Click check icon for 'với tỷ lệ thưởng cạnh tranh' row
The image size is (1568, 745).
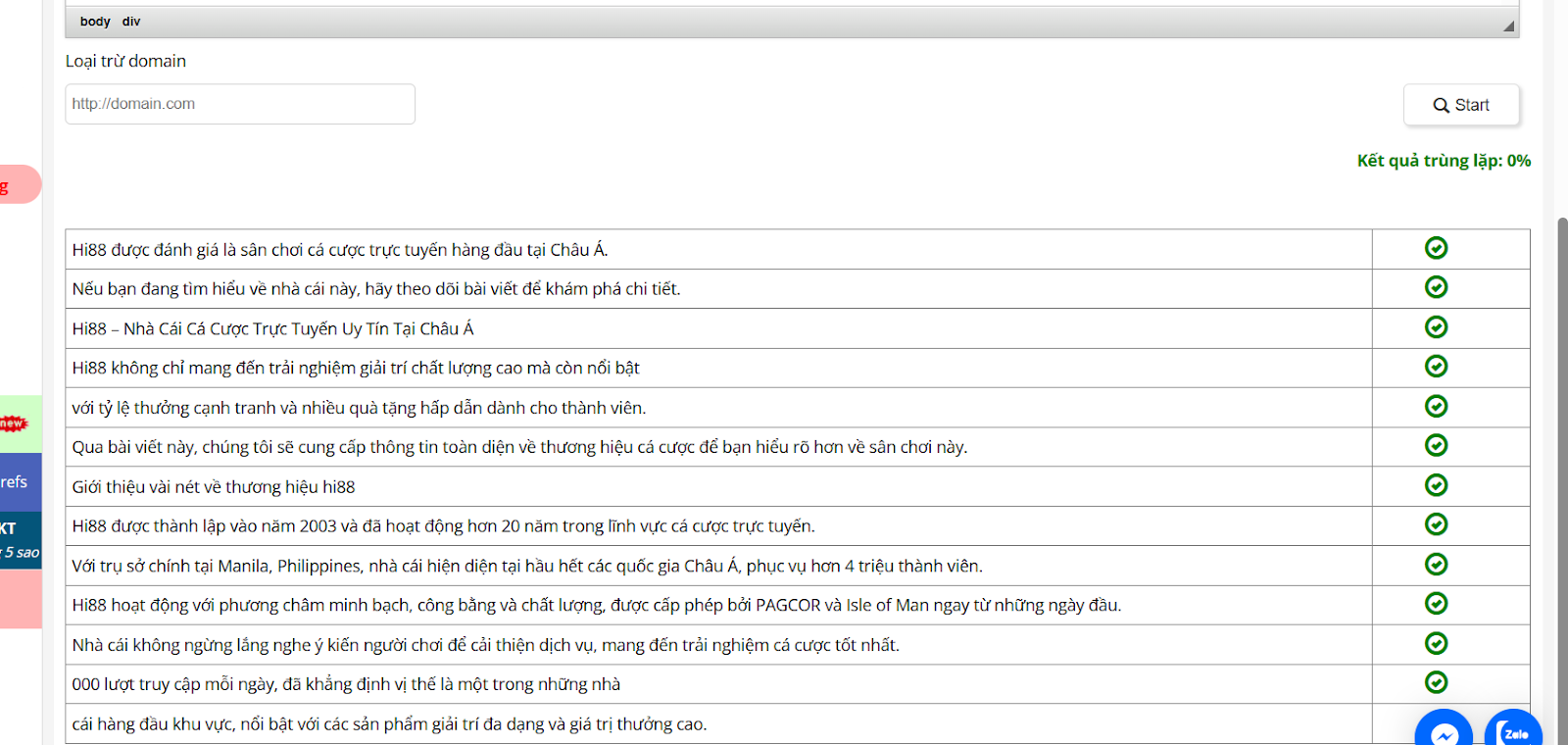point(1437,406)
